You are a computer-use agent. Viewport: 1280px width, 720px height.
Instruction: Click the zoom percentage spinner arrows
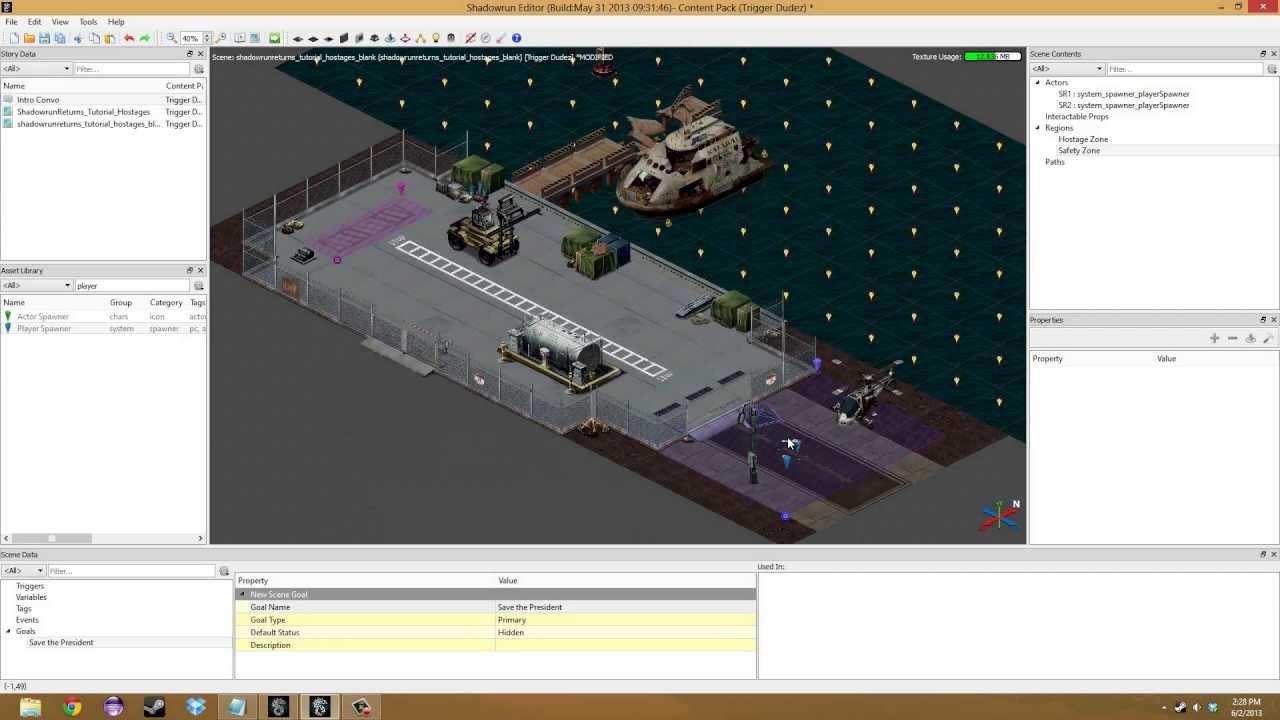206,38
